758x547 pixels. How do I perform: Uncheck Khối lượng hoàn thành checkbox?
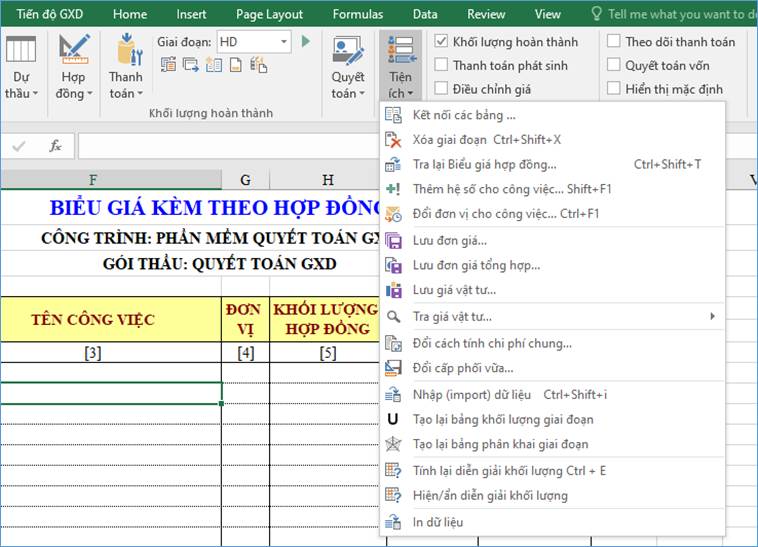[441, 42]
